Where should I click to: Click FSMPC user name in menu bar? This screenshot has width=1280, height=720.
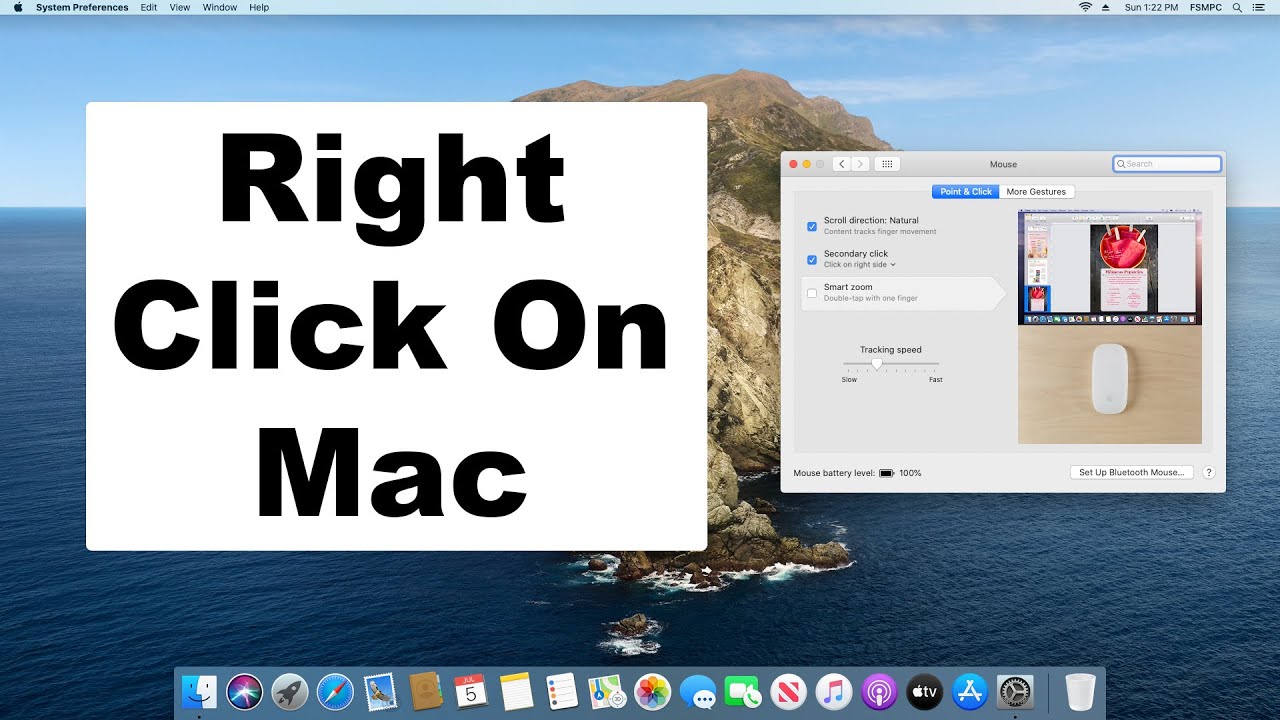coord(1205,7)
